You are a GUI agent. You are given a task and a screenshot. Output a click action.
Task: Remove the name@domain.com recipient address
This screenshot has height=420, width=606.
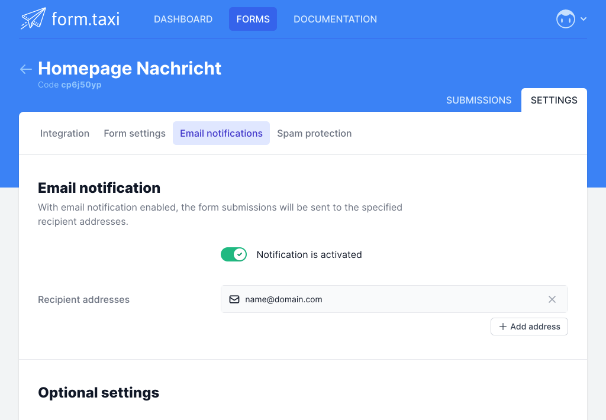(x=552, y=299)
